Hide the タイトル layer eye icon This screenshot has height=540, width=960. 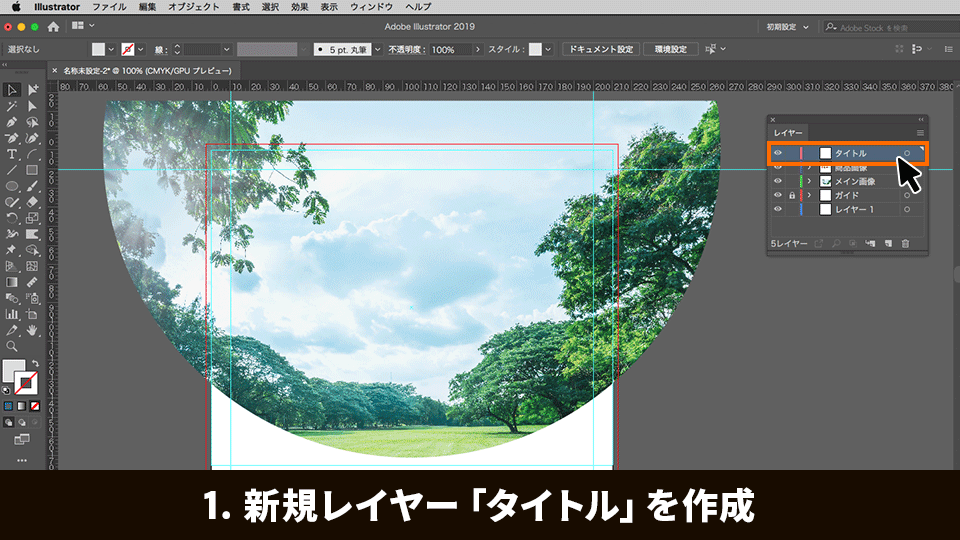(x=778, y=153)
